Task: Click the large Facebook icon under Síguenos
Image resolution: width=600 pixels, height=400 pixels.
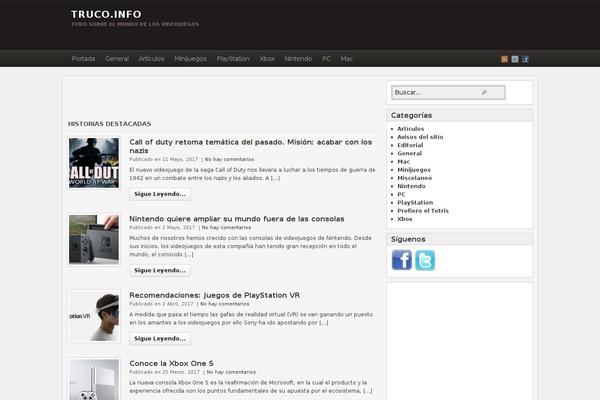Action: pyautogui.click(x=402, y=260)
